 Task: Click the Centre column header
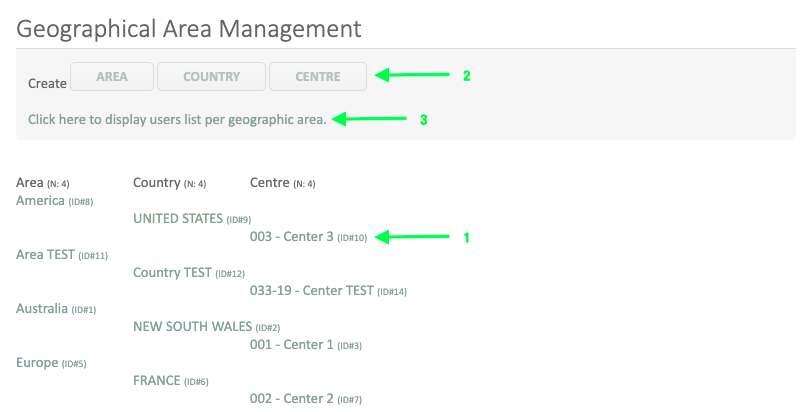point(269,183)
